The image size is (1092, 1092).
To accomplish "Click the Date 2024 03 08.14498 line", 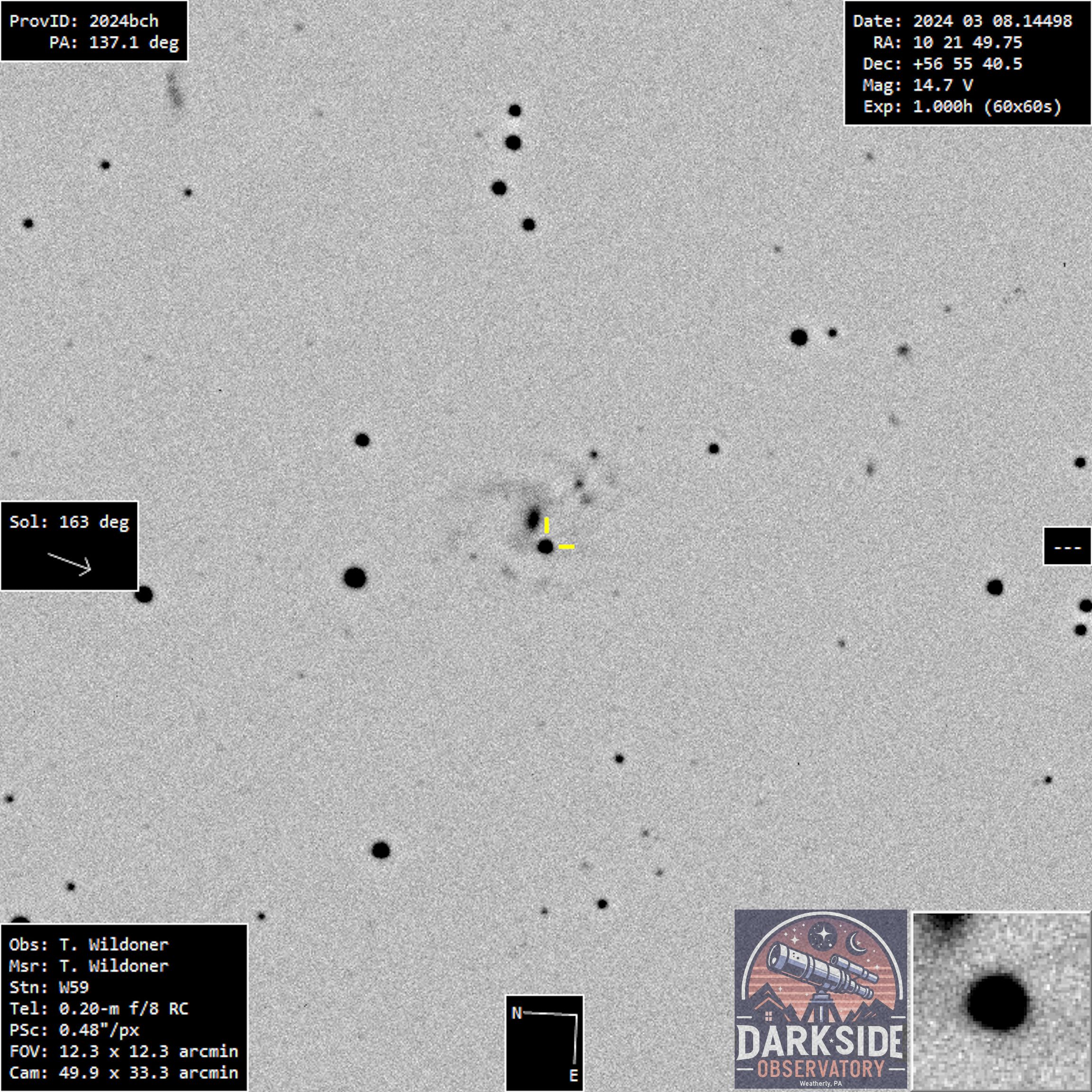I will 962,21.
